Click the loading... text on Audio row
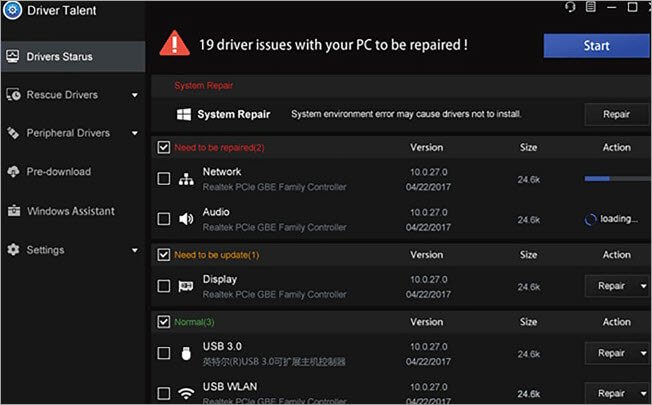This screenshot has width=652, height=405. coord(619,219)
